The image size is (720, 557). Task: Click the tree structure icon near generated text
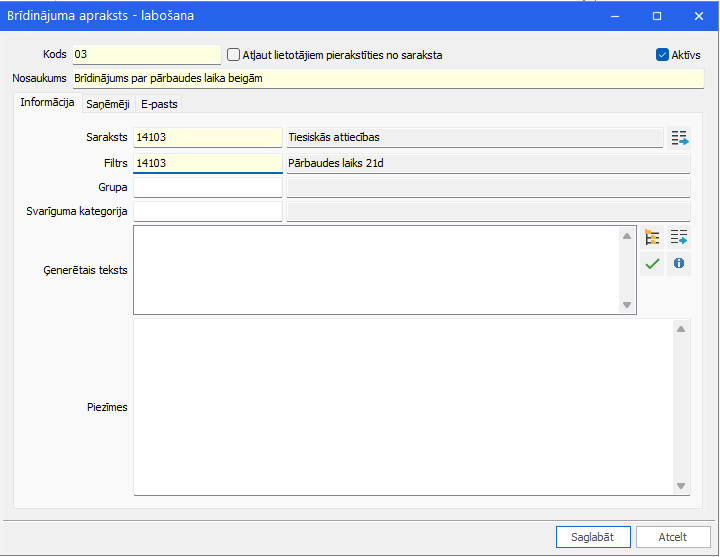pos(652,237)
